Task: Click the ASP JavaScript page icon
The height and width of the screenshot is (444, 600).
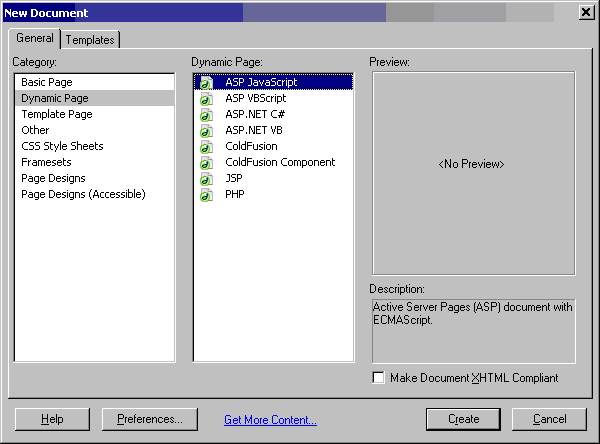Action: [x=206, y=83]
